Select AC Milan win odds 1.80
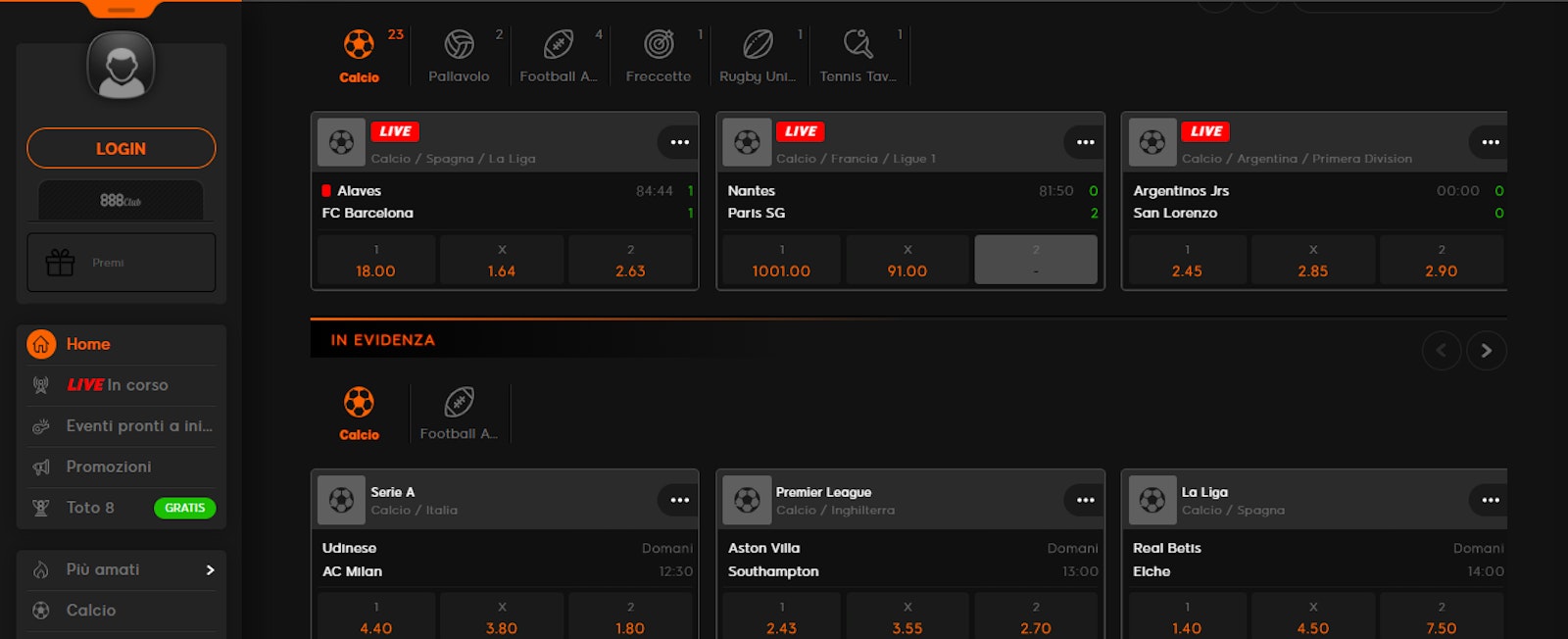Screen dimensions: 1568x639 click(x=630, y=618)
